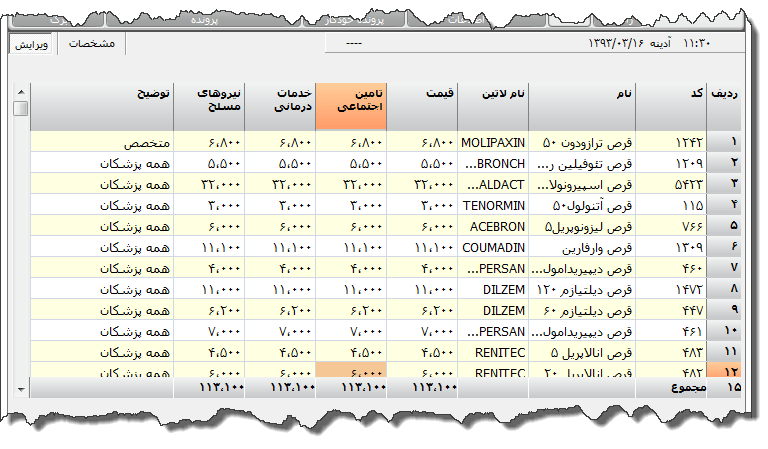This screenshot has height=449, width=768.
Task: Click drug name قرص آتنولول۵۰
Action: pos(582,206)
